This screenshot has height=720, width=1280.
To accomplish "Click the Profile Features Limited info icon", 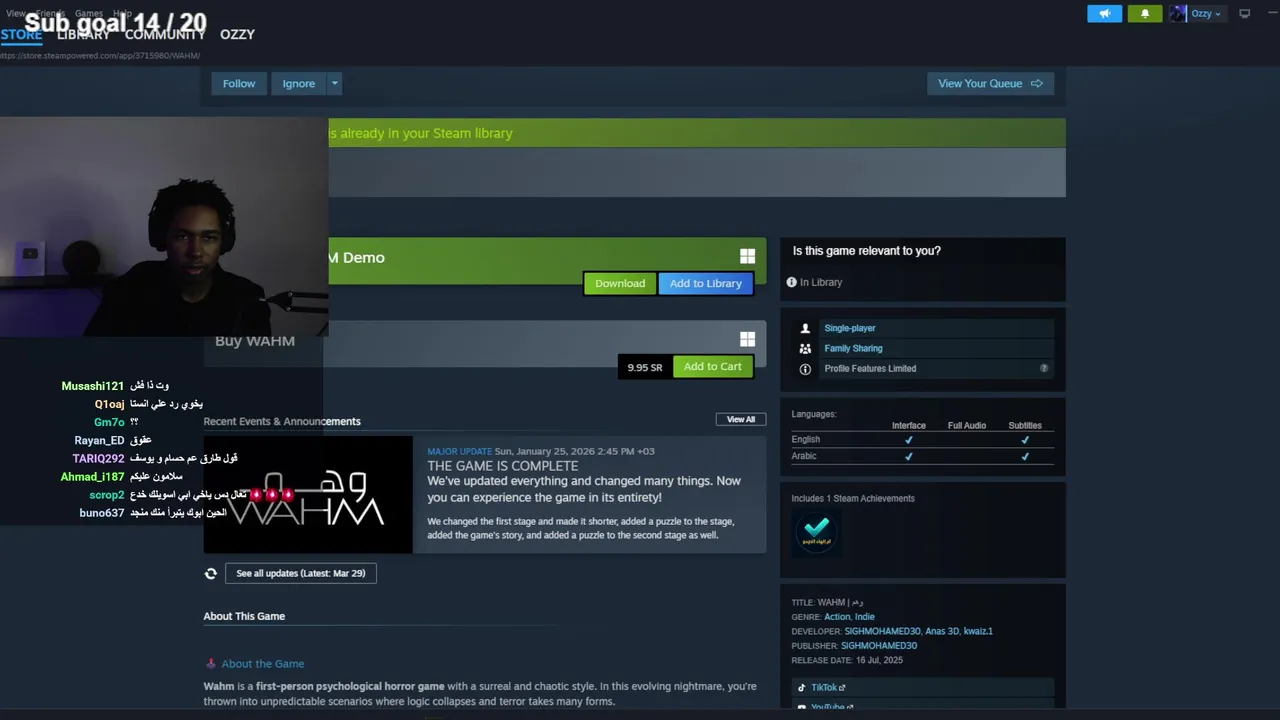I will tap(805, 369).
